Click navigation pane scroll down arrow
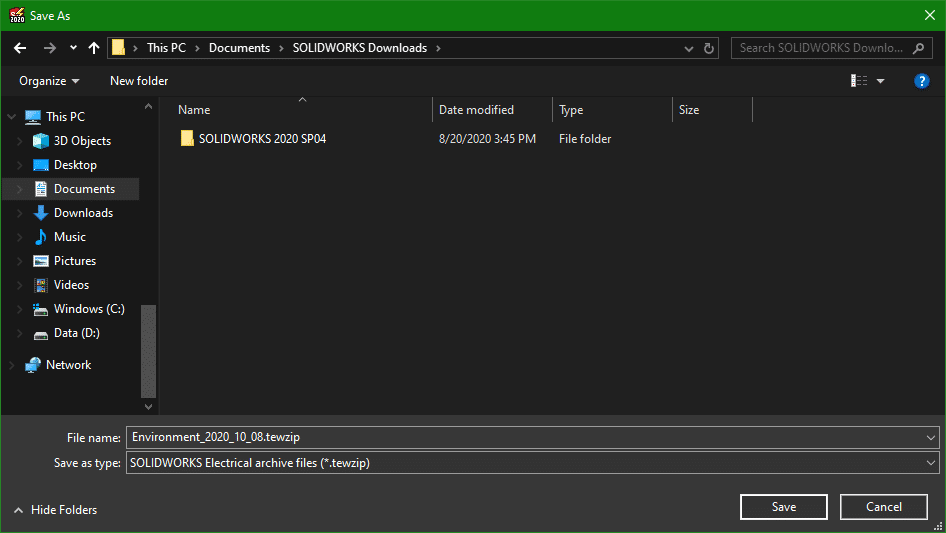Image resolution: width=946 pixels, height=533 pixels. pos(148,406)
